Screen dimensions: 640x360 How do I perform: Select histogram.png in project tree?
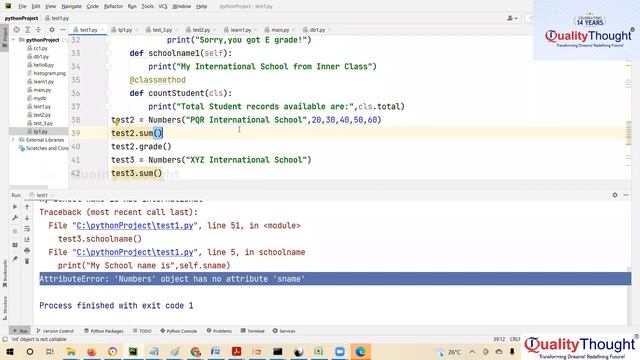tap(49, 73)
